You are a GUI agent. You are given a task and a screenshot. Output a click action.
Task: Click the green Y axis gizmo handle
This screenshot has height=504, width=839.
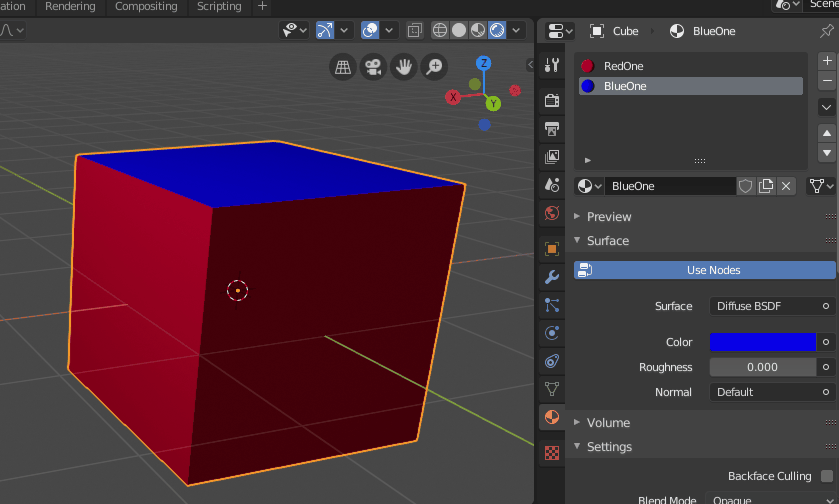[x=493, y=103]
